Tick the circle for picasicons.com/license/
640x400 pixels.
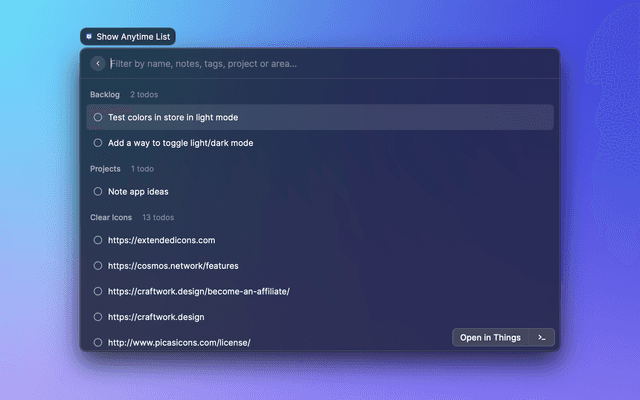pos(98,342)
